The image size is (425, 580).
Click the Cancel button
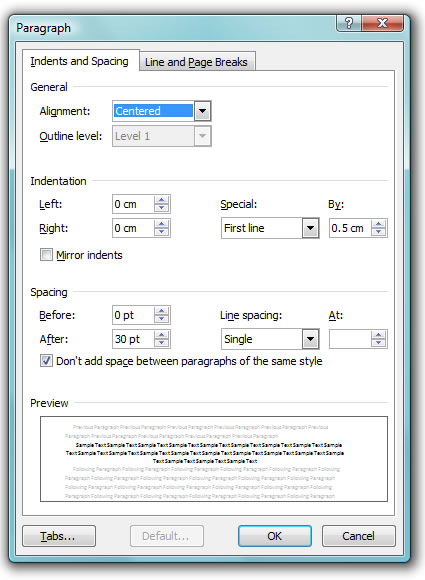coord(358,536)
